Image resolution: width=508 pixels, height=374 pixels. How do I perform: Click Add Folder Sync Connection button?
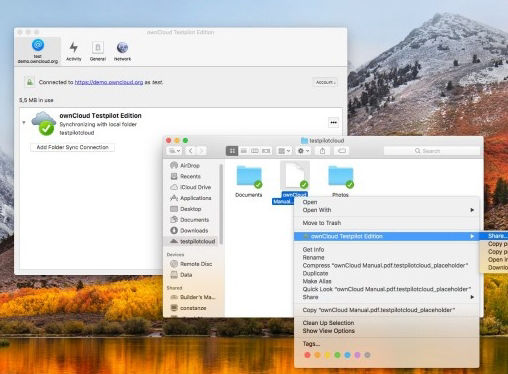72,147
